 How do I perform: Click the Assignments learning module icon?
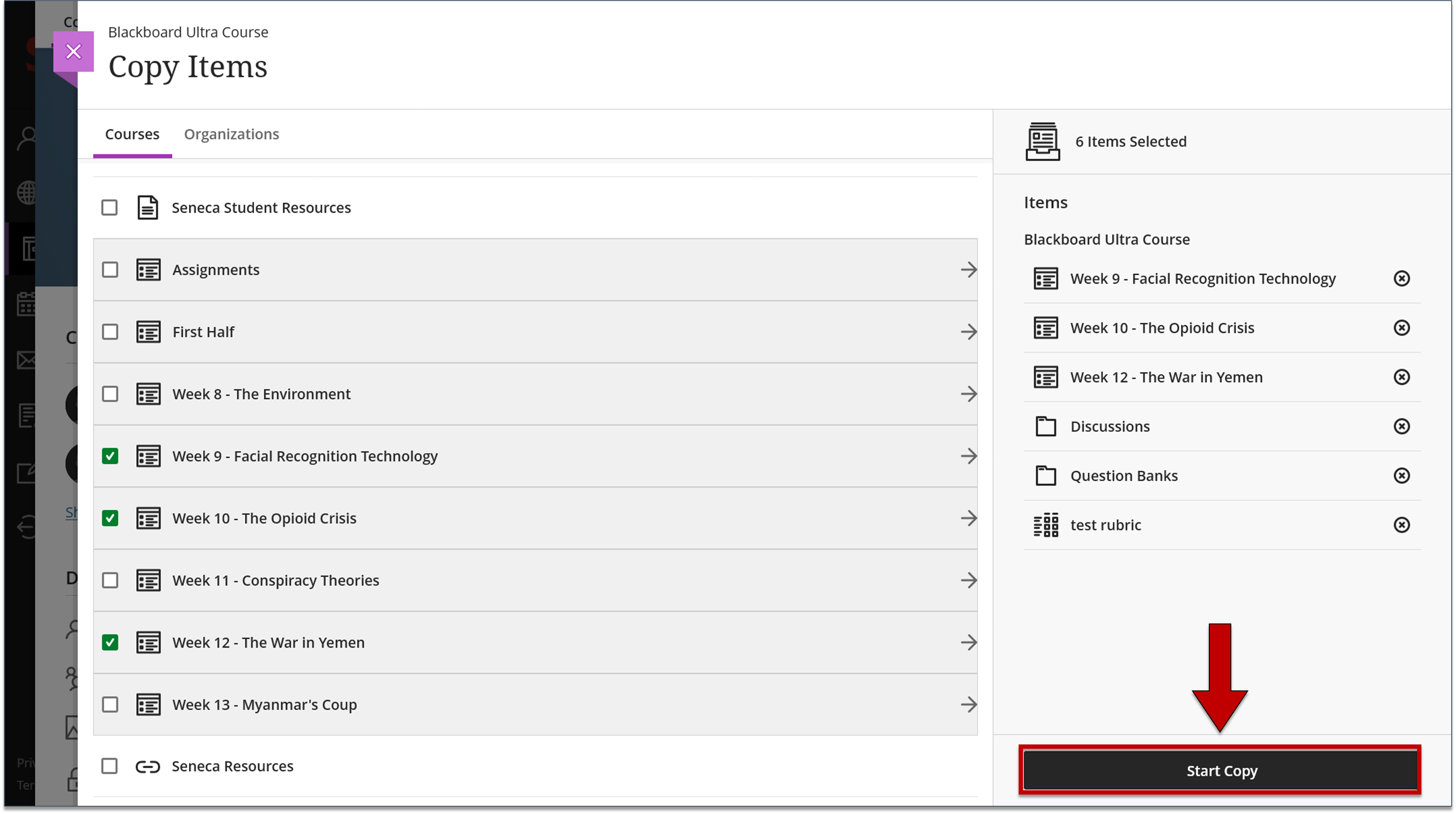click(148, 270)
